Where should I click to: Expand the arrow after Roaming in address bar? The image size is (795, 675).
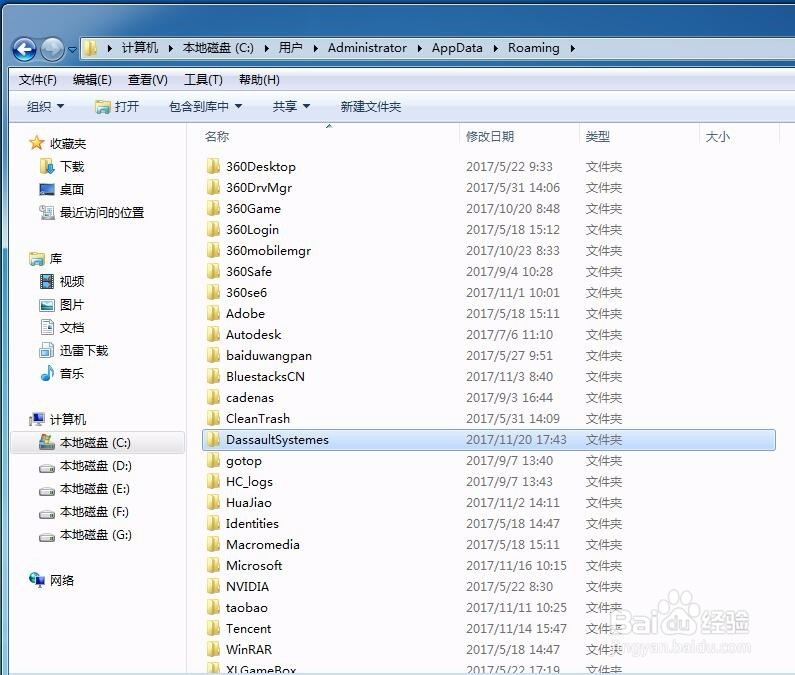click(572, 48)
